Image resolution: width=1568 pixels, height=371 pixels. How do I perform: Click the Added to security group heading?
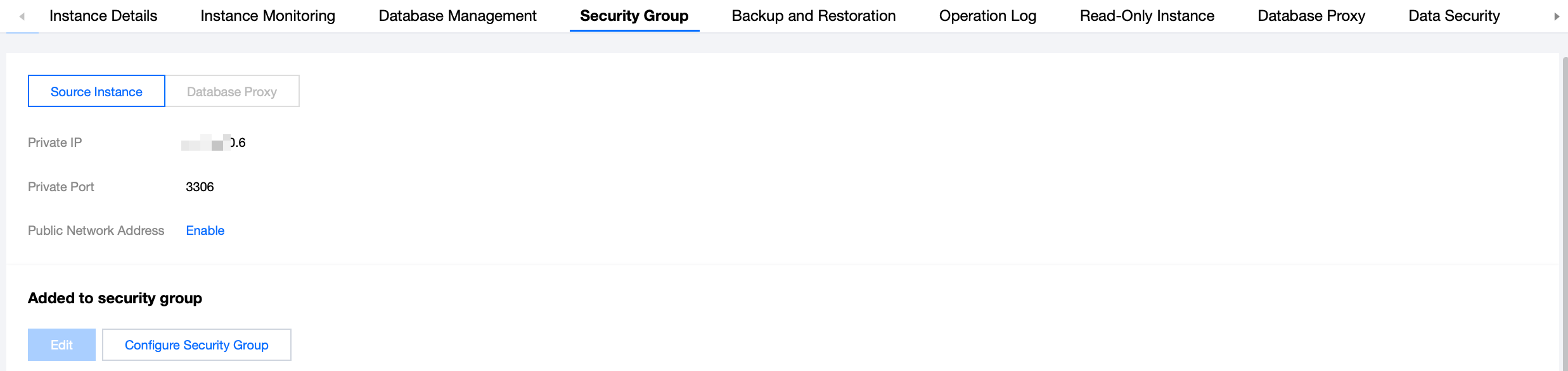[115, 298]
